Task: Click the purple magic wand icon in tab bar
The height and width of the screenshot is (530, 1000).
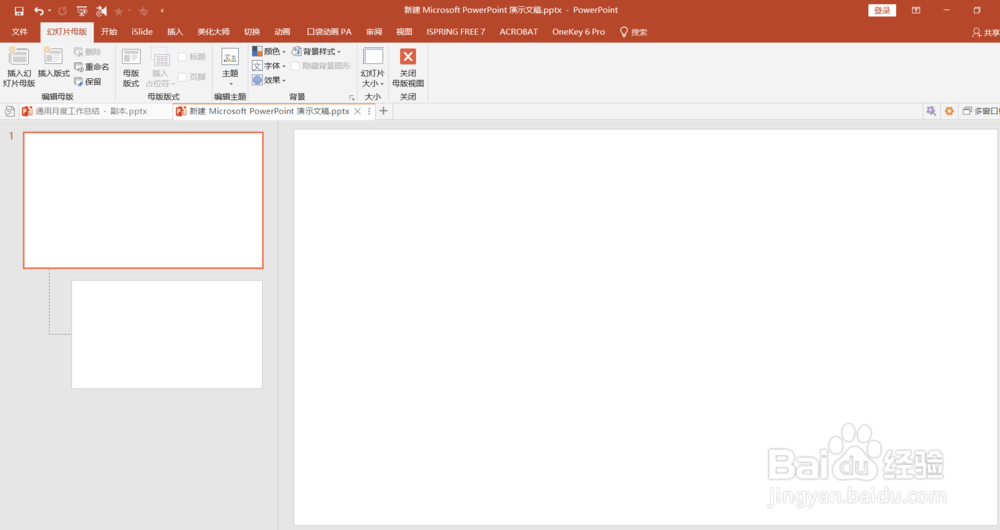Action: click(x=931, y=111)
